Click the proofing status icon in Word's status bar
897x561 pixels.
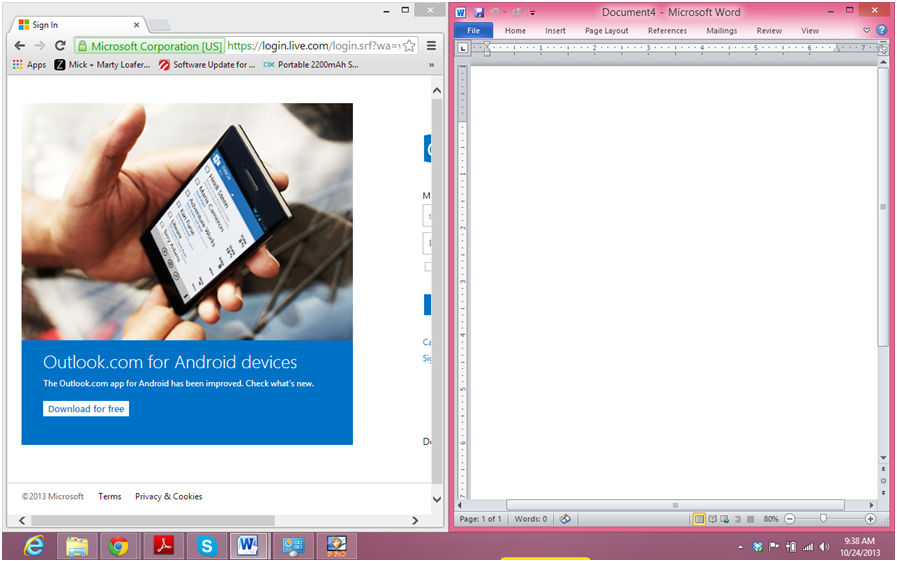pyautogui.click(x=565, y=519)
